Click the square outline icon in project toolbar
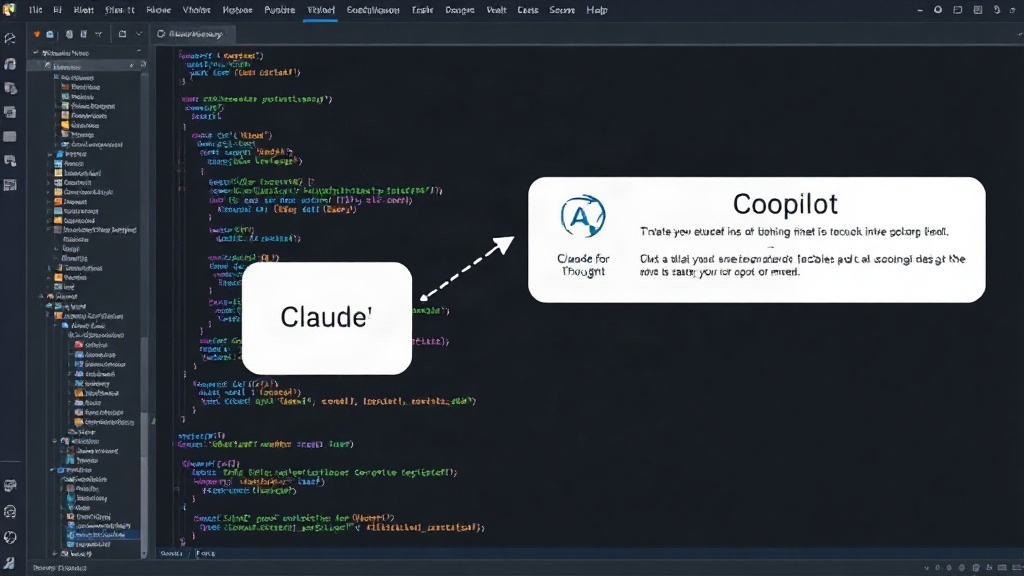The image size is (1024, 576). pos(122,34)
